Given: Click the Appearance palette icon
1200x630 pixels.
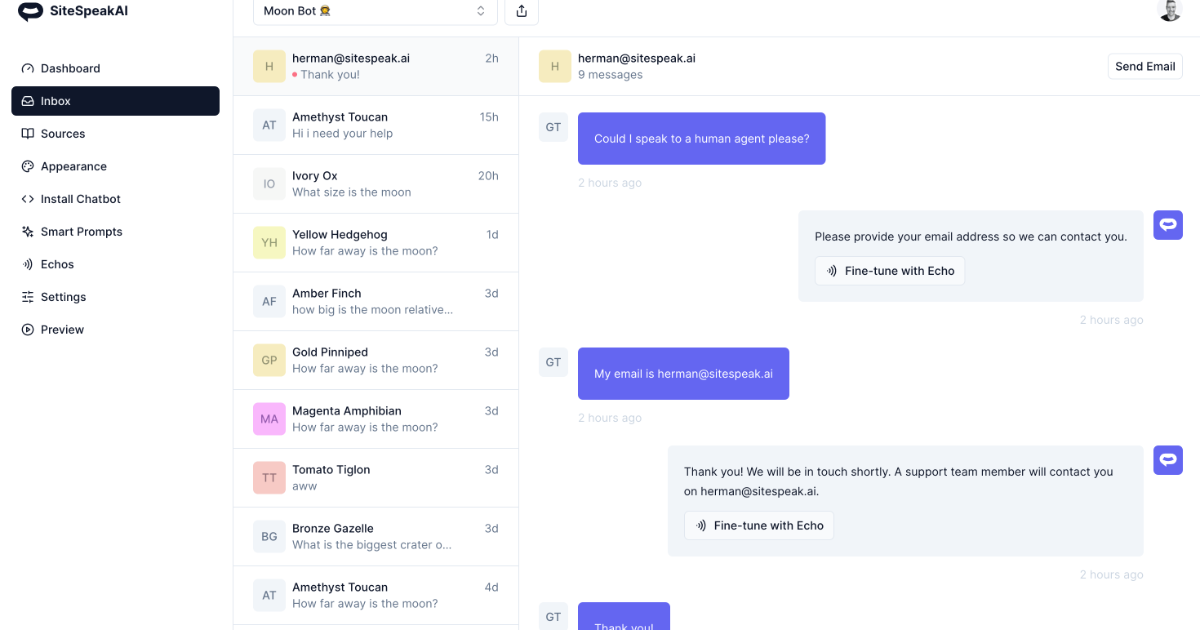Looking at the screenshot, I should click(x=28, y=167).
